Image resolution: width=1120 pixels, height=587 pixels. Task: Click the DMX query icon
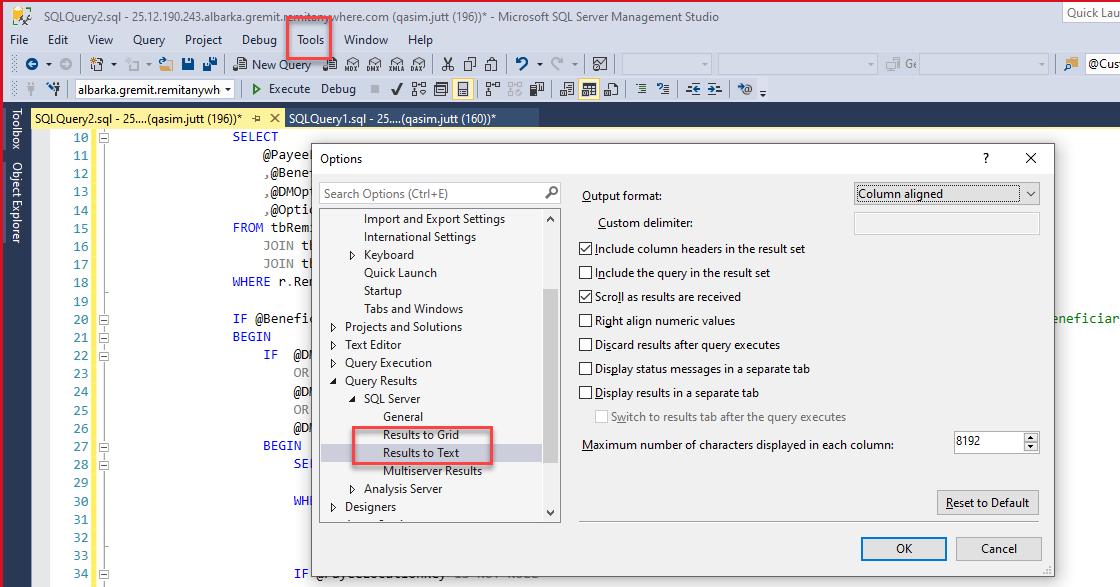coord(374,64)
